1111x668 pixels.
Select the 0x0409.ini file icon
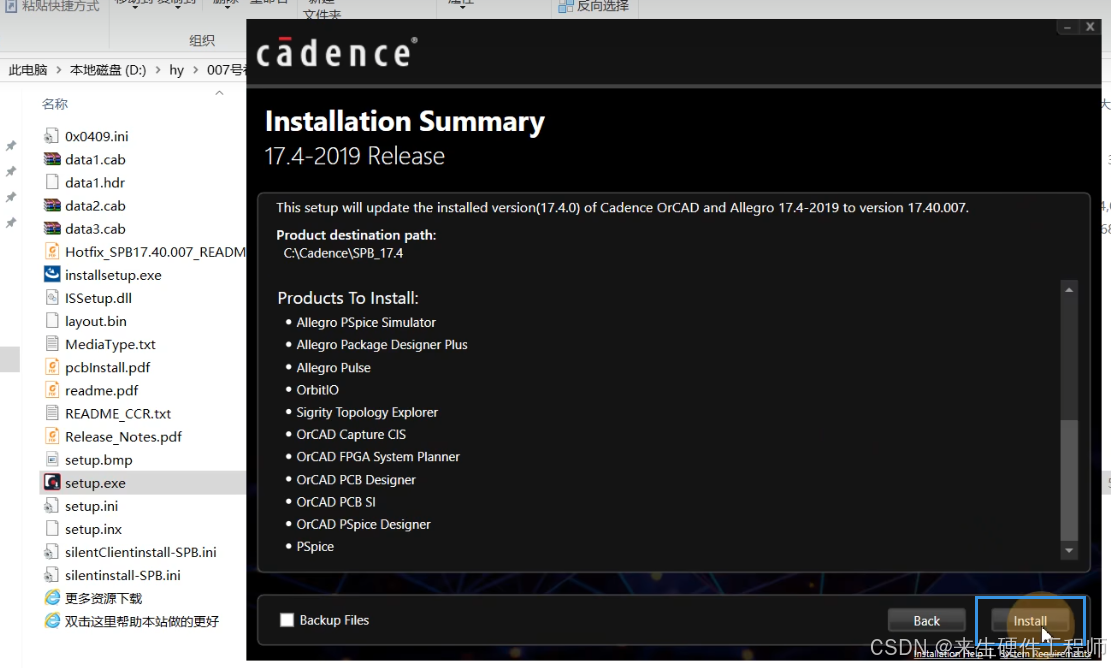(x=52, y=136)
